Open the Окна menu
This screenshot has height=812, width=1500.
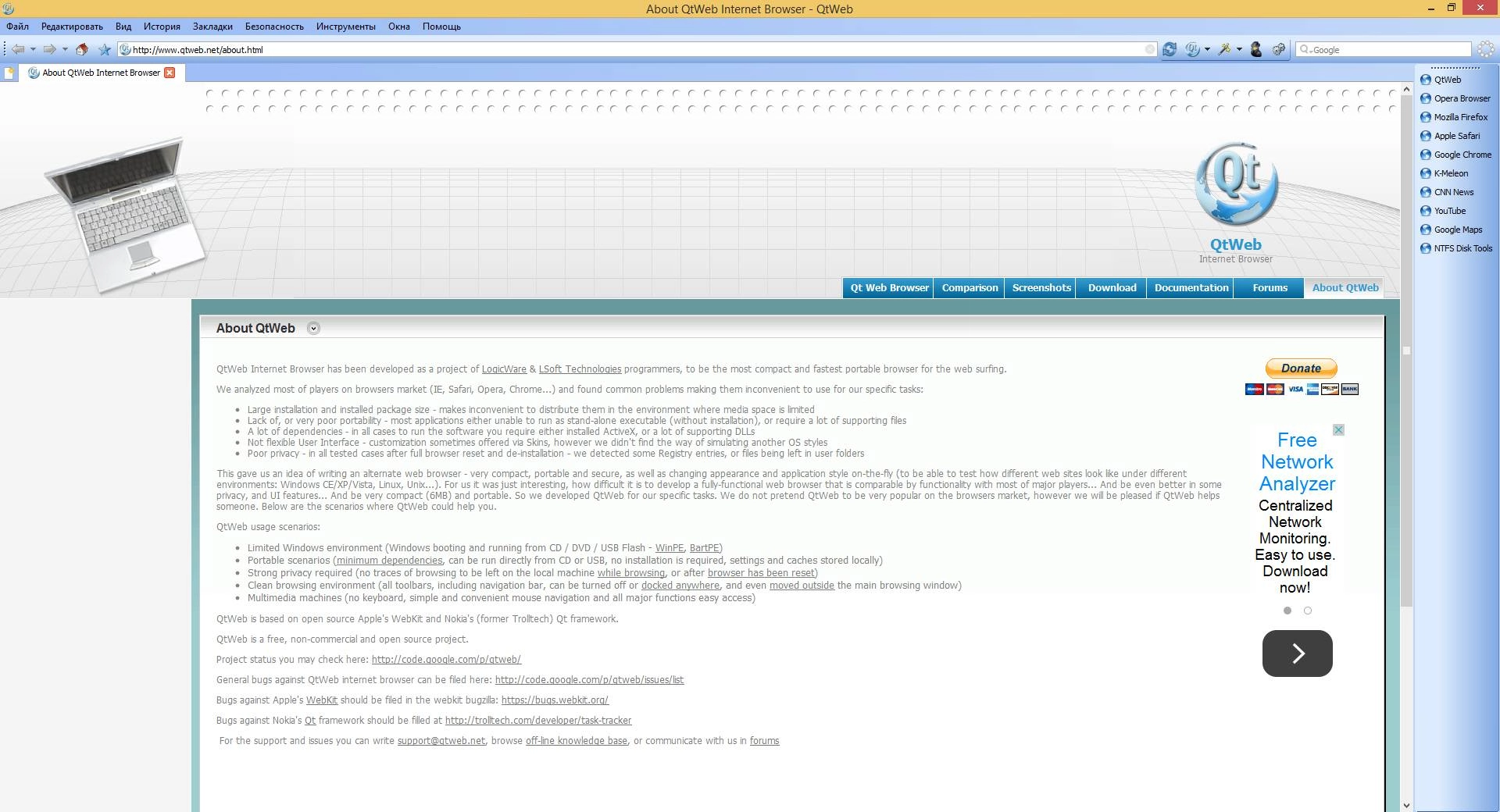(399, 27)
